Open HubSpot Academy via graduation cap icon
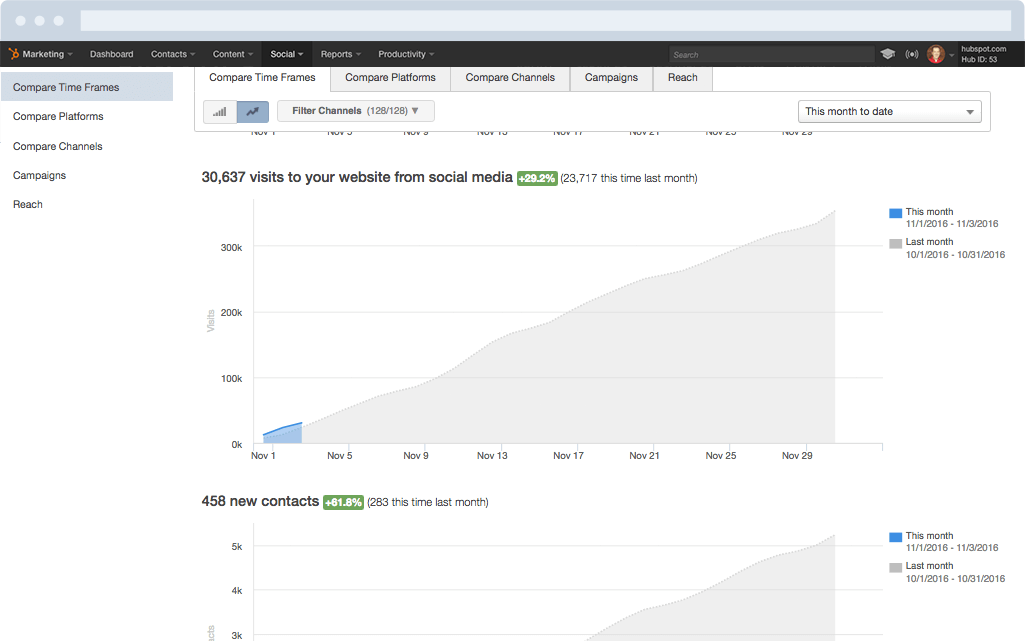This screenshot has width=1025, height=641. [x=888, y=54]
